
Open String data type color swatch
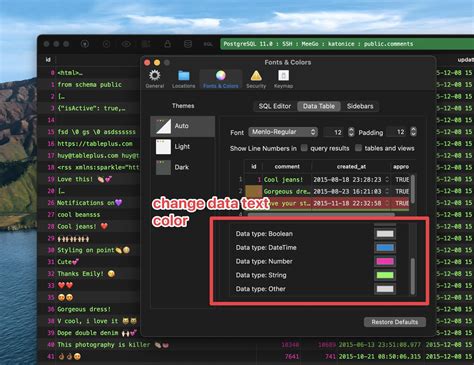(385, 275)
